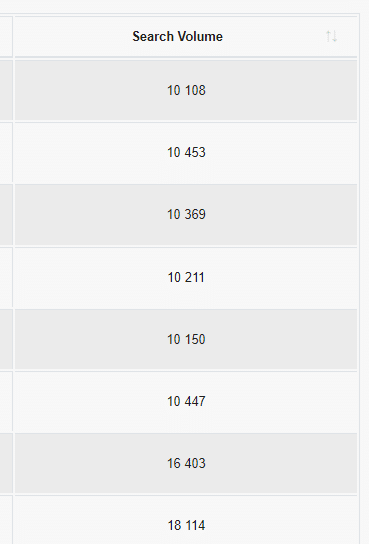The image size is (369, 544).
Task: Click the down arrow of the sort icon
Action: 334,36
